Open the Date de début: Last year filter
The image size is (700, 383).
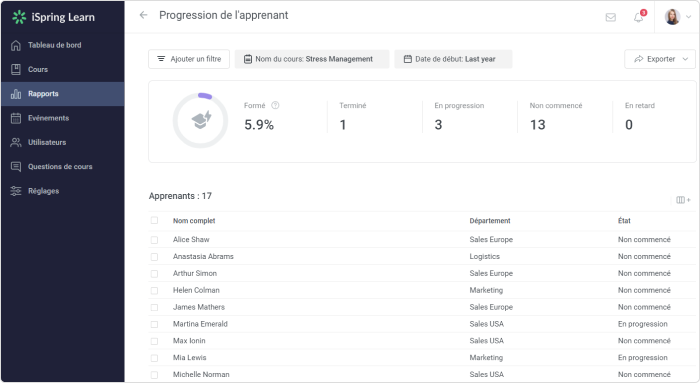click(453, 59)
